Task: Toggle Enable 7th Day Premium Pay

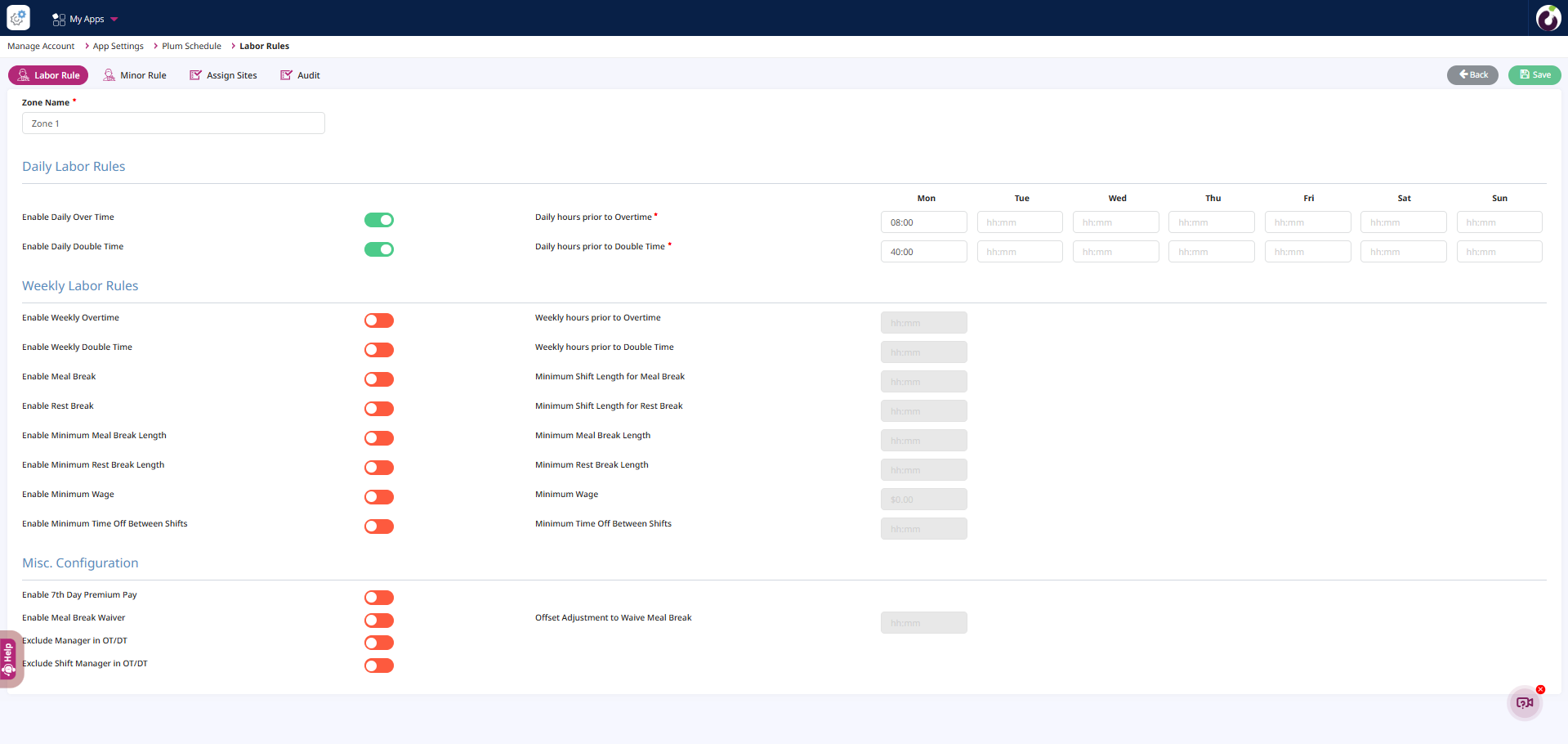Action: (x=378, y=598)
